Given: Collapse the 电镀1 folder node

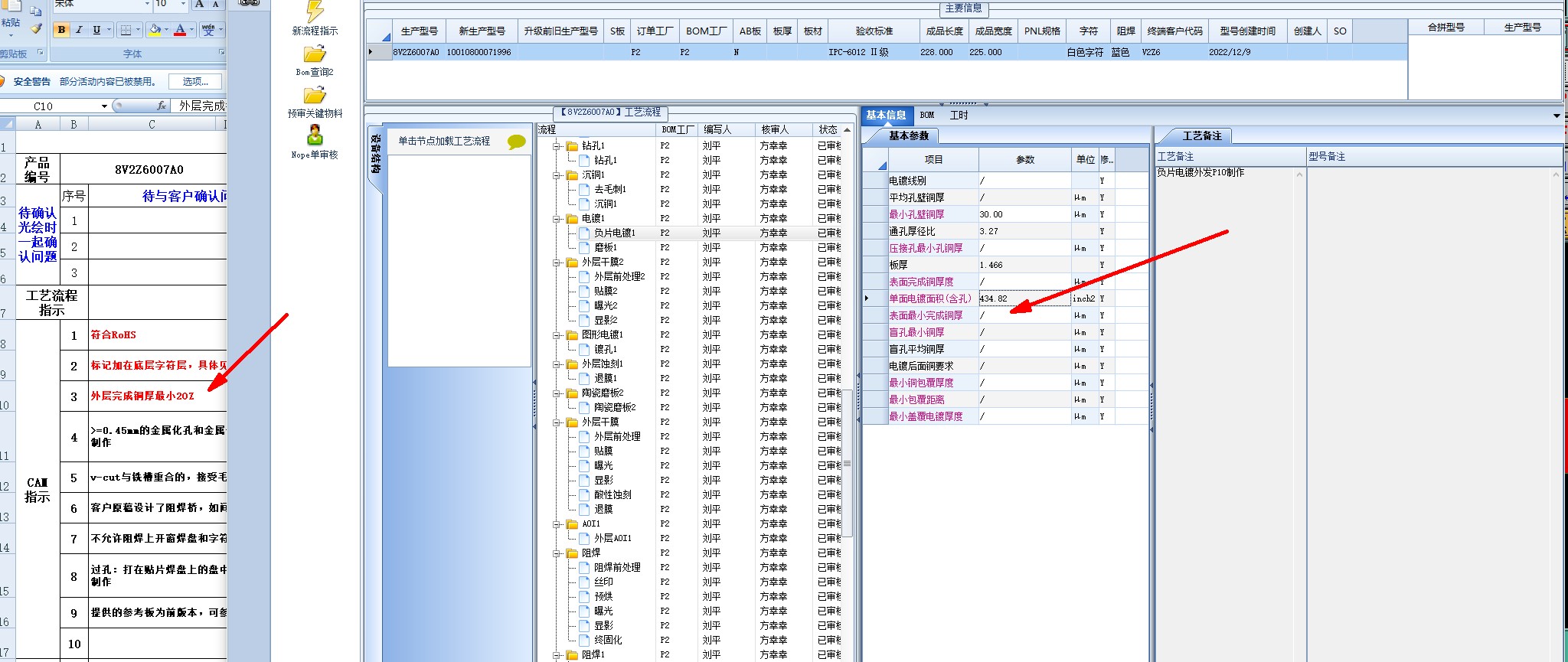Looking at the screenshot, I should pos(558,218).
